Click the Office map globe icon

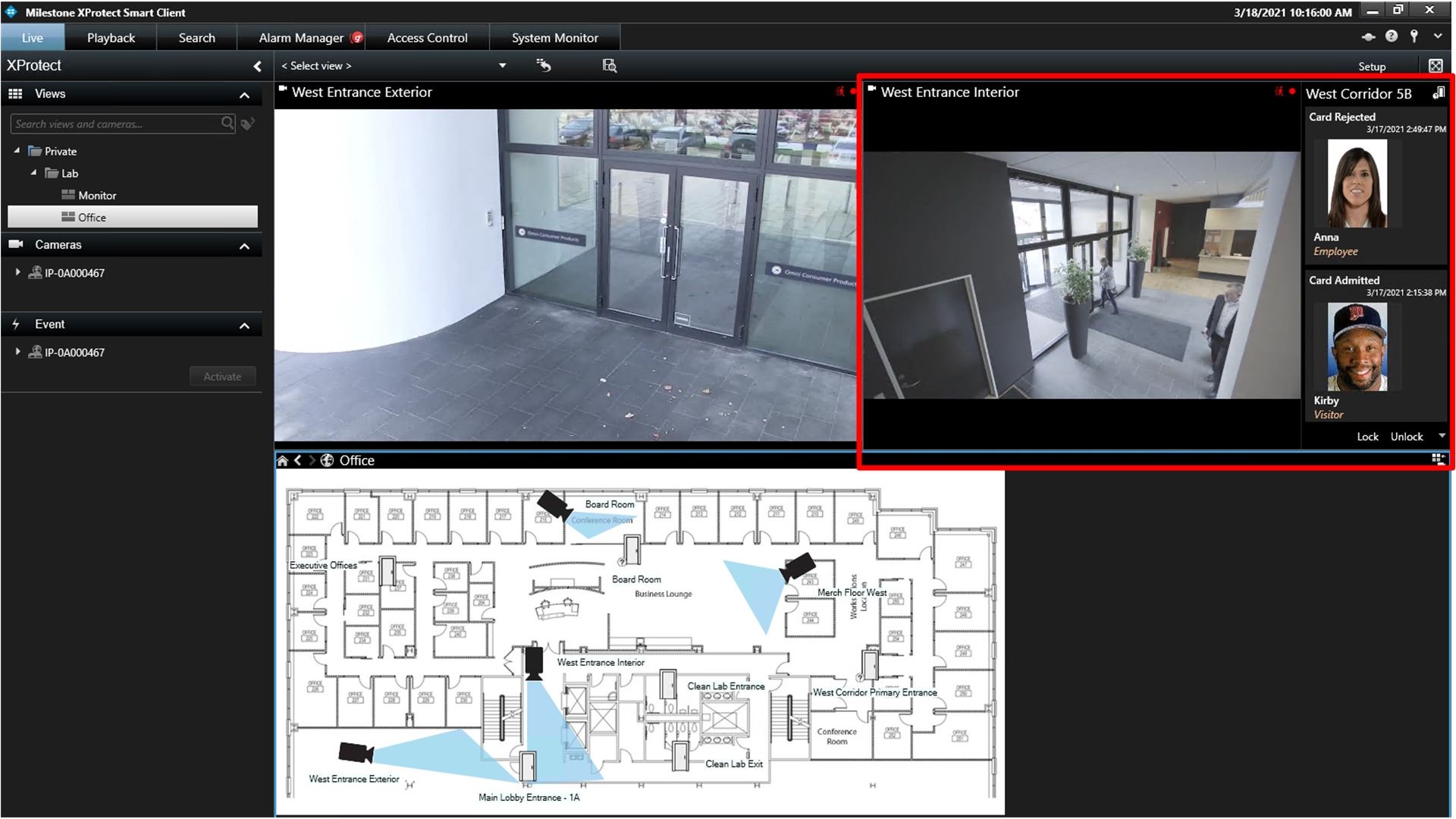click(x=328, y=460)
